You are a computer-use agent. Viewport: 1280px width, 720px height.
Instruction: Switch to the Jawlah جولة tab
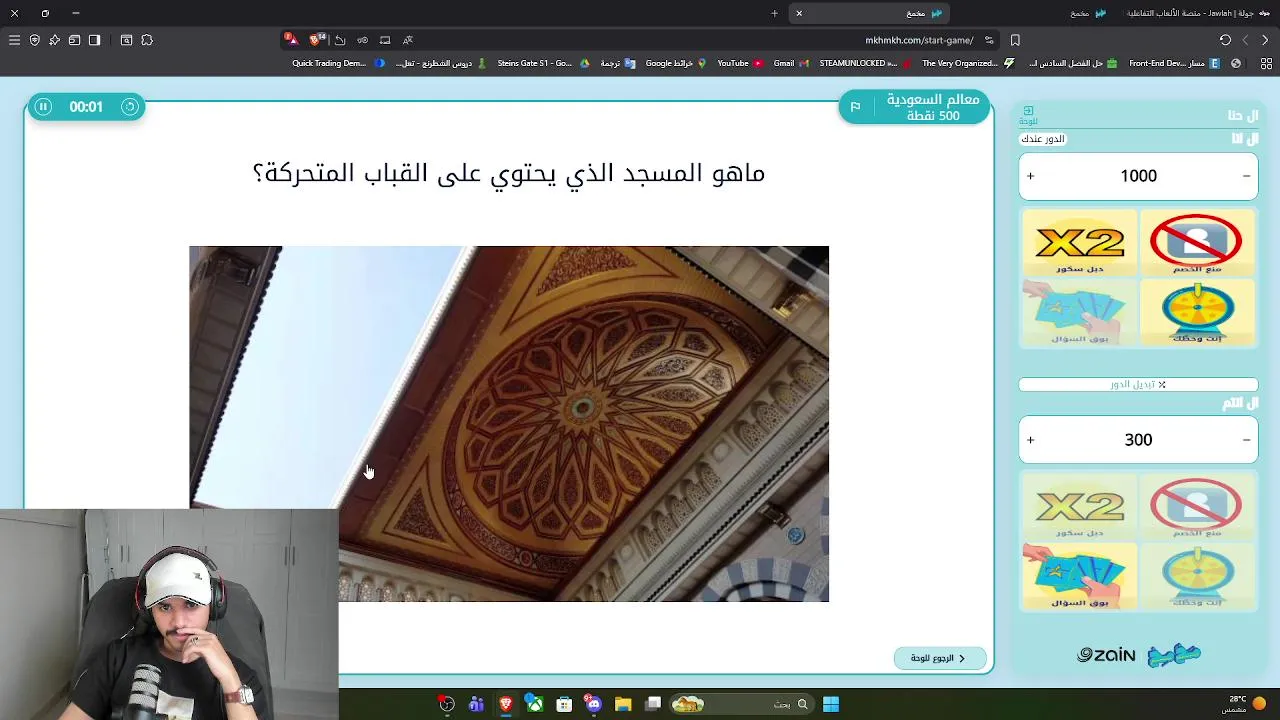click(x=1197, y=13)
